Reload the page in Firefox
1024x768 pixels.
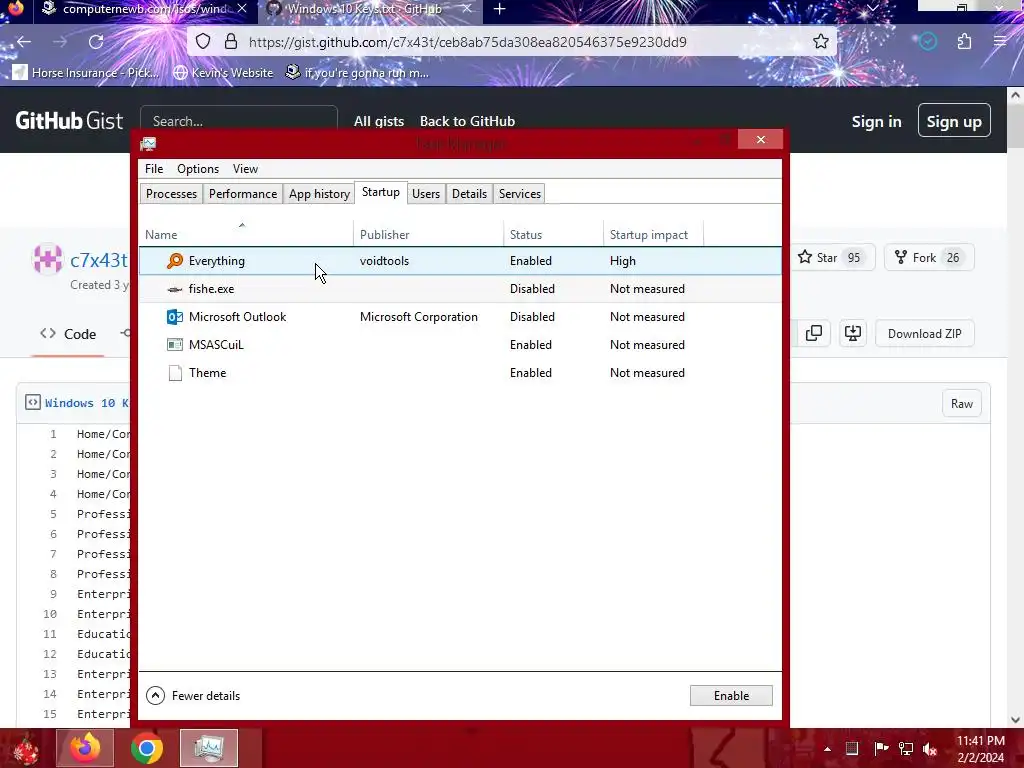click(96, 42)
